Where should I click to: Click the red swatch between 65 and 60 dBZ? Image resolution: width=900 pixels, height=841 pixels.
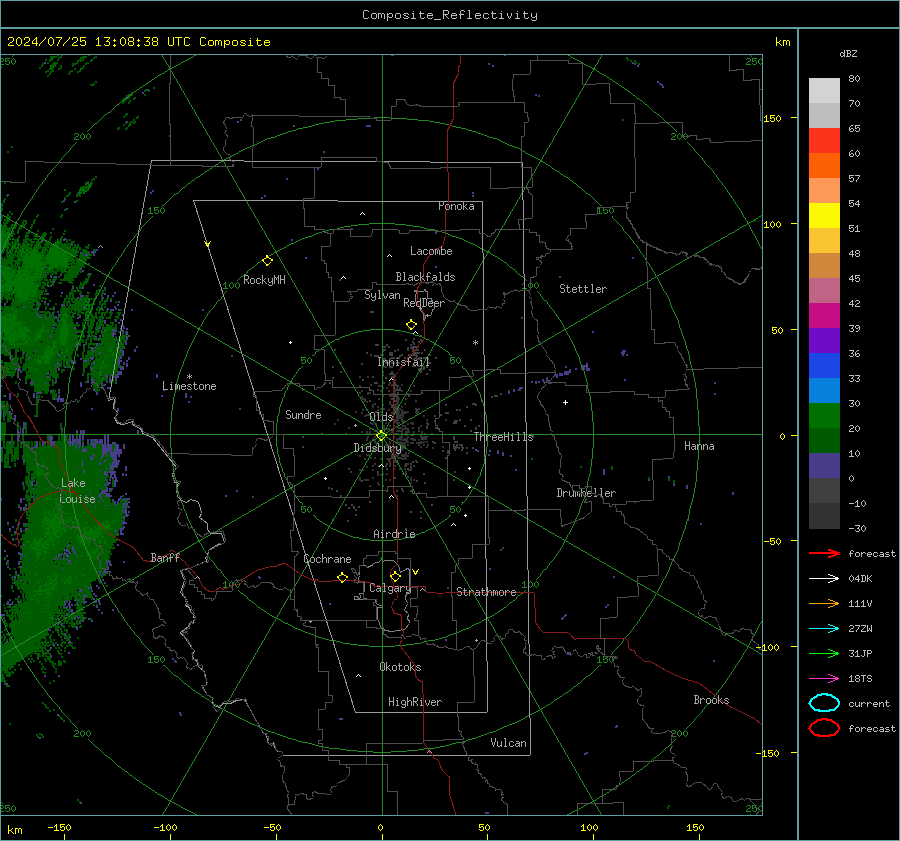pos(824,141)
